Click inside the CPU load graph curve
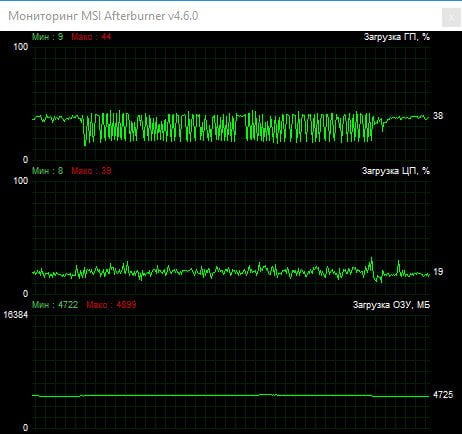Image resolution: width=462 pixels, height=434 pixels. (231, 271)
